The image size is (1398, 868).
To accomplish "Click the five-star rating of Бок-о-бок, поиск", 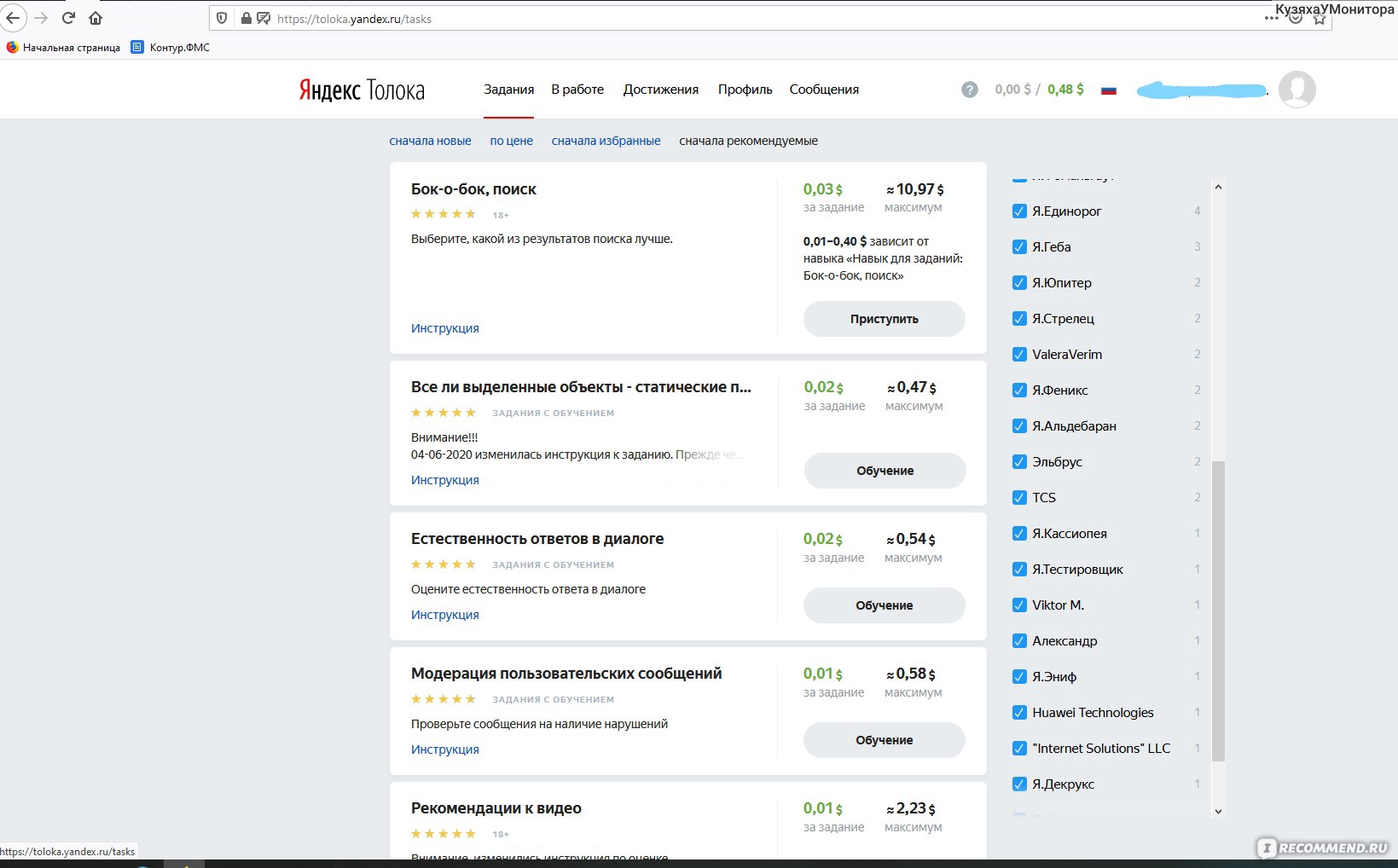I will 444,214.
